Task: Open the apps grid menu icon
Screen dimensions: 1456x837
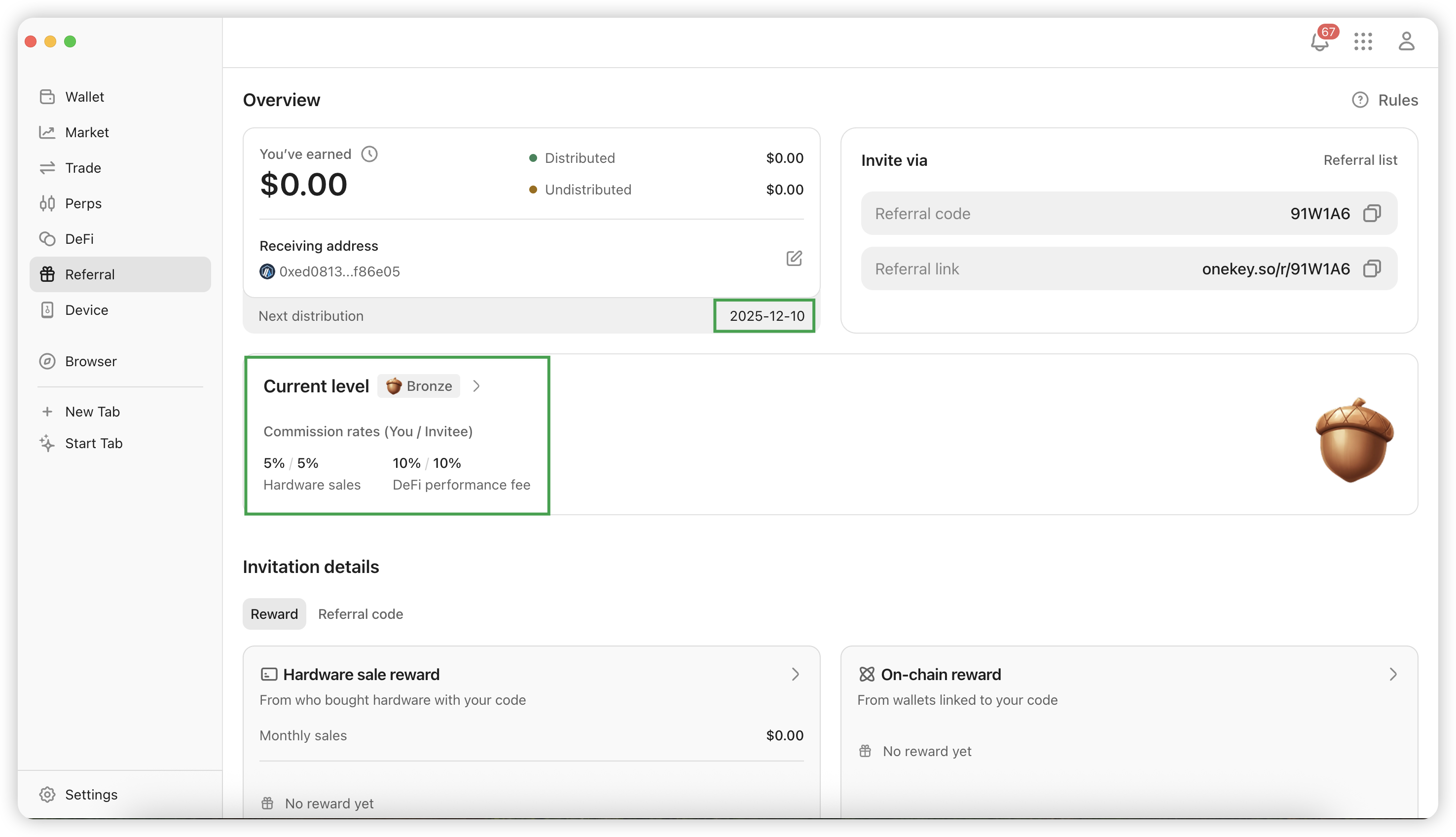Action: point(1362,41)
